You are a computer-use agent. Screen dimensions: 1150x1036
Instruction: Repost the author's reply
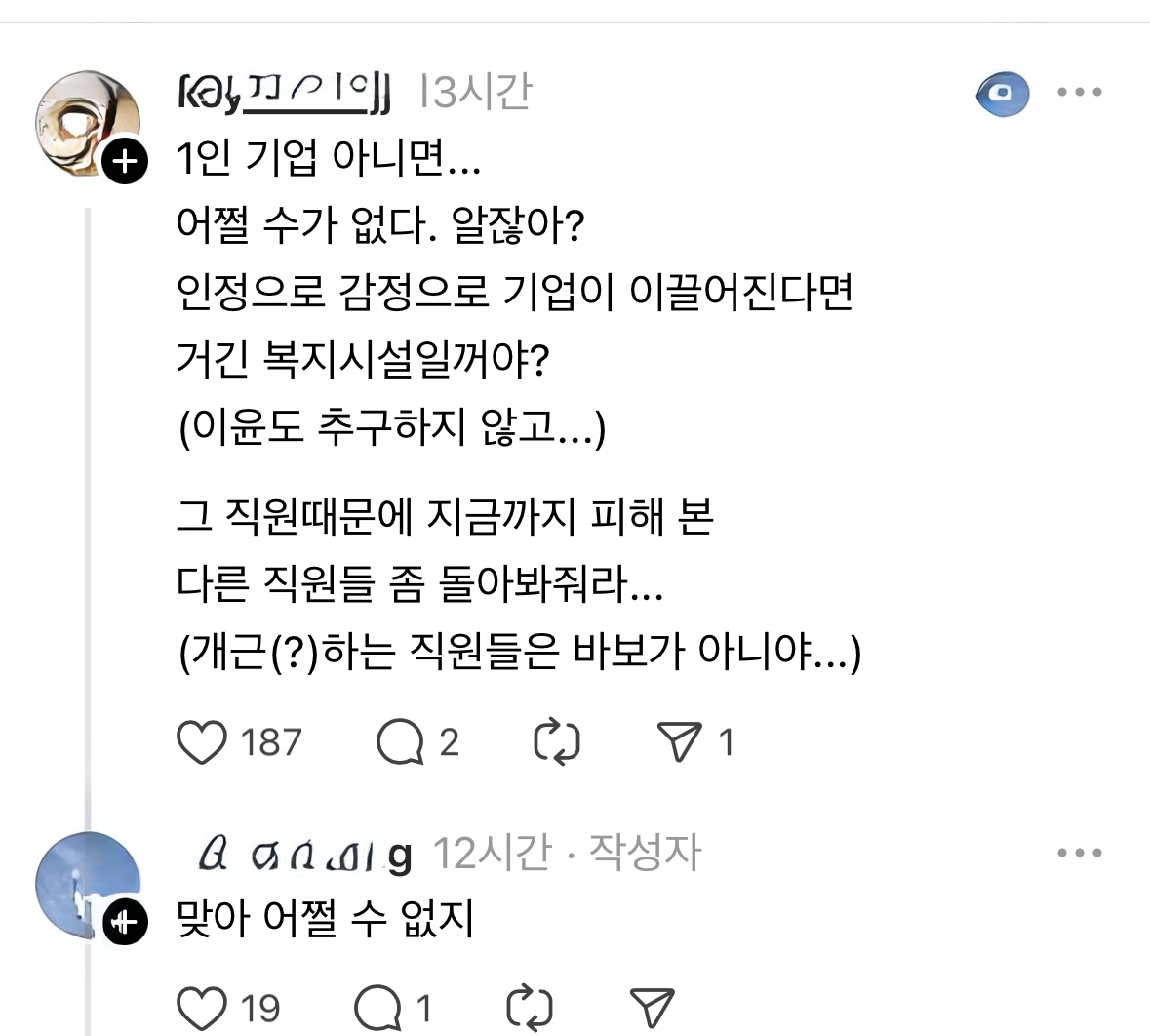531,1009
